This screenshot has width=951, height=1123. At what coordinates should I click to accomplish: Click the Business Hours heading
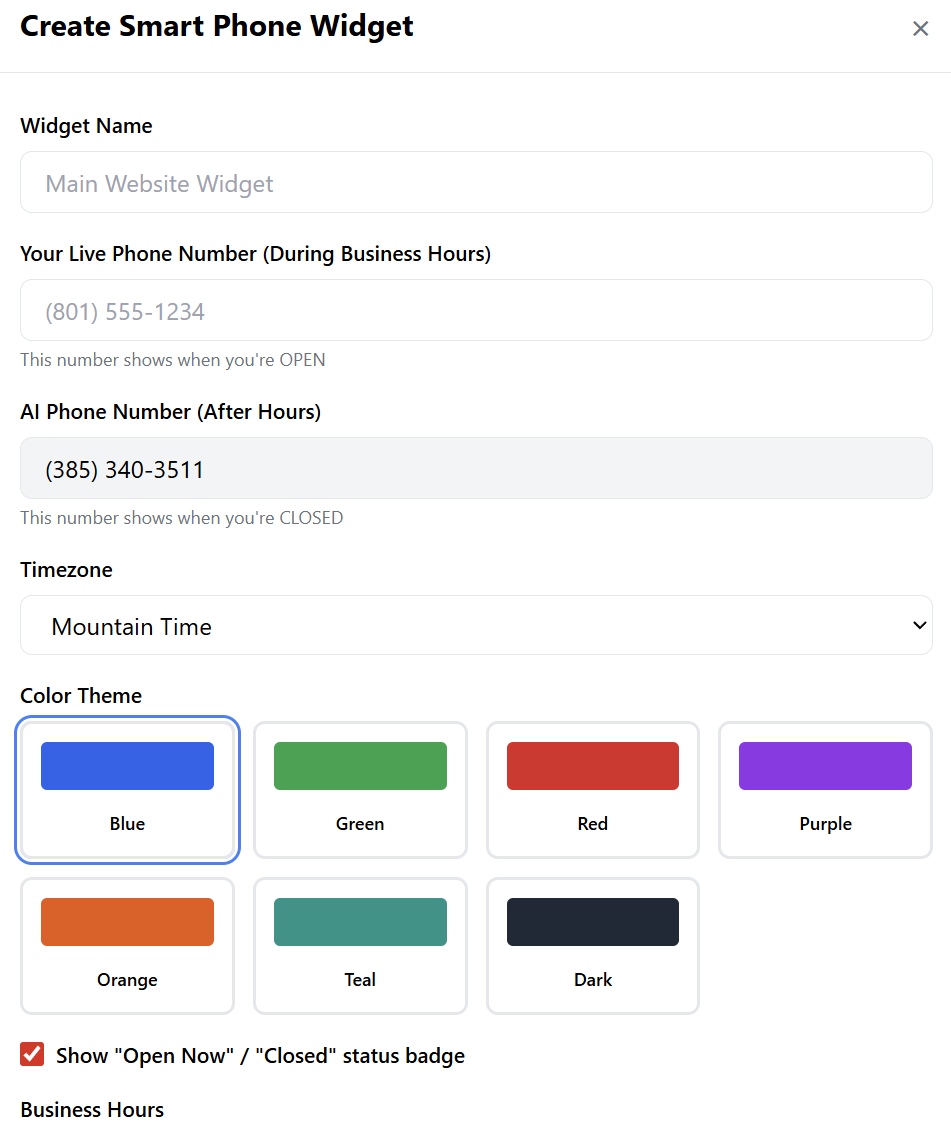92,1110
